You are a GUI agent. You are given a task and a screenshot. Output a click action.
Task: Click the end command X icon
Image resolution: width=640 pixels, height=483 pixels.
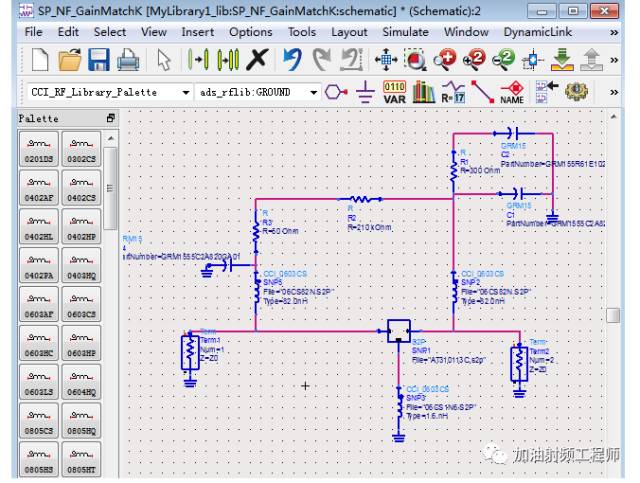258,60
